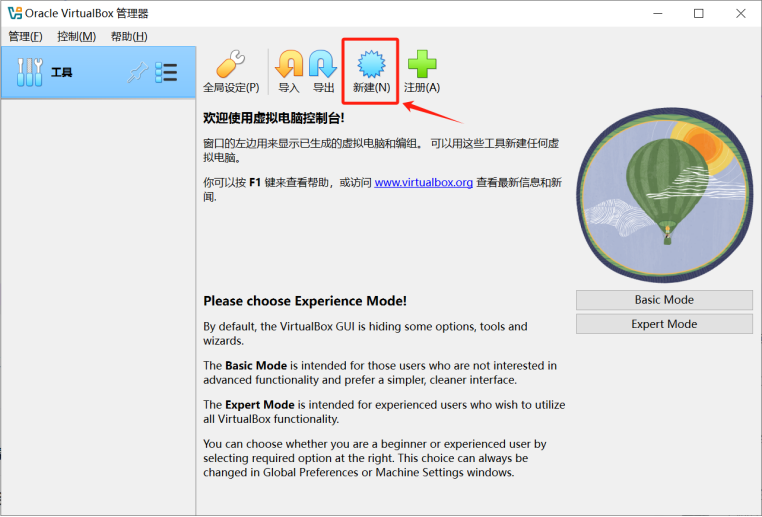Open the 管理(F) menu
The height and width of the screenshot is (517, 762).
[x=25, y=36]
